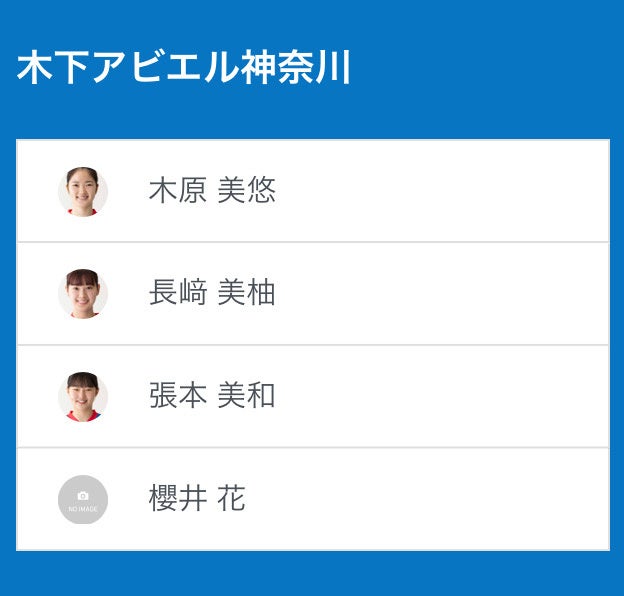This screenshot has height=596, width=624.
Task: Click the avatar beside 長﨑 美柚
Action: click(83, 294)
